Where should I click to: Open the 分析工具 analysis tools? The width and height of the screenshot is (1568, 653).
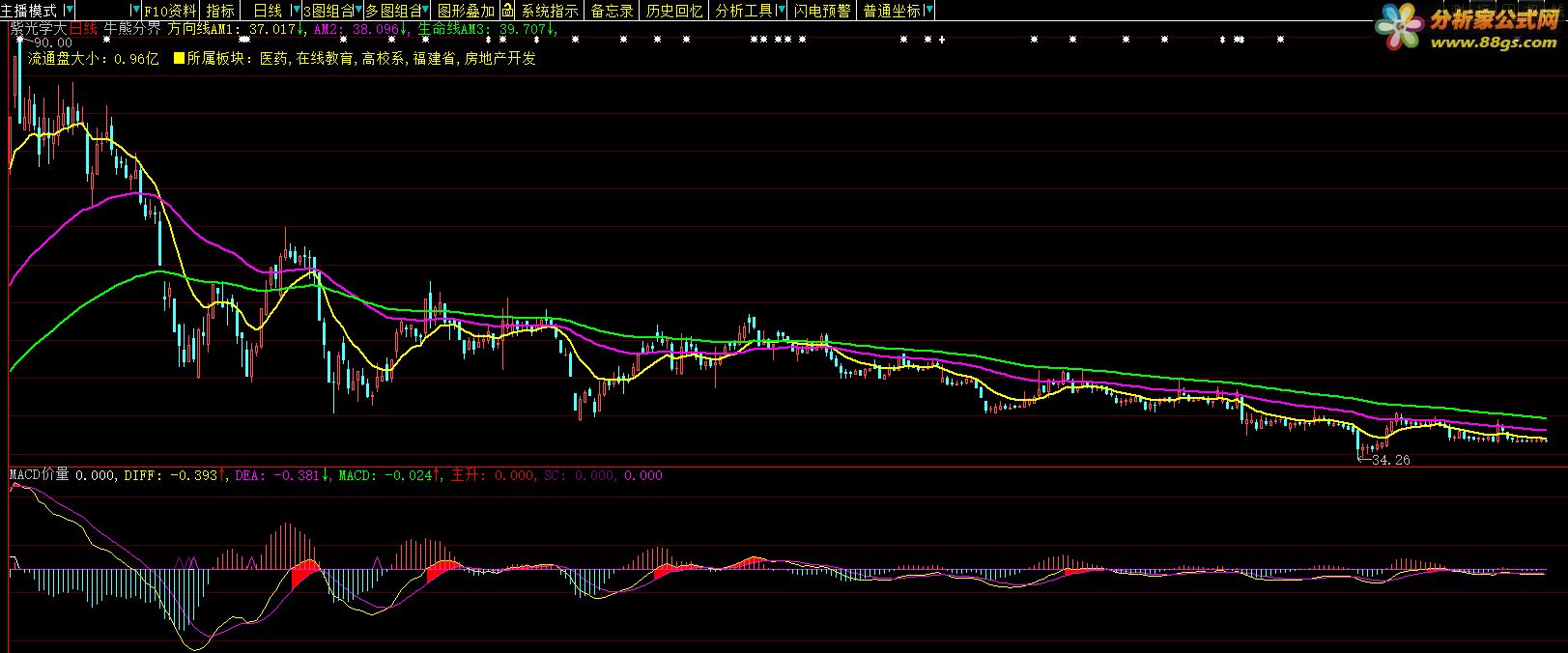[744, 11]
